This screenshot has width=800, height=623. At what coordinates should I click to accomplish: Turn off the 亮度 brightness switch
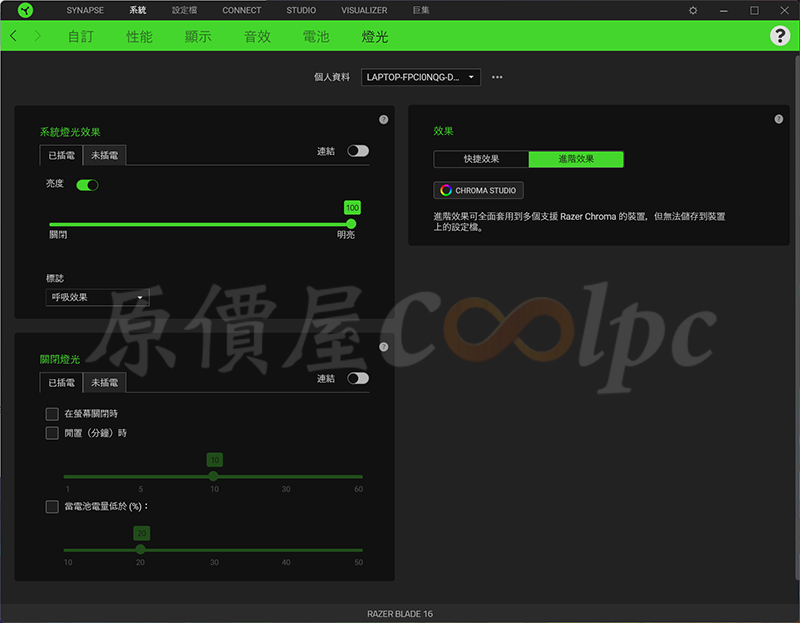click(x=87, y=185)
